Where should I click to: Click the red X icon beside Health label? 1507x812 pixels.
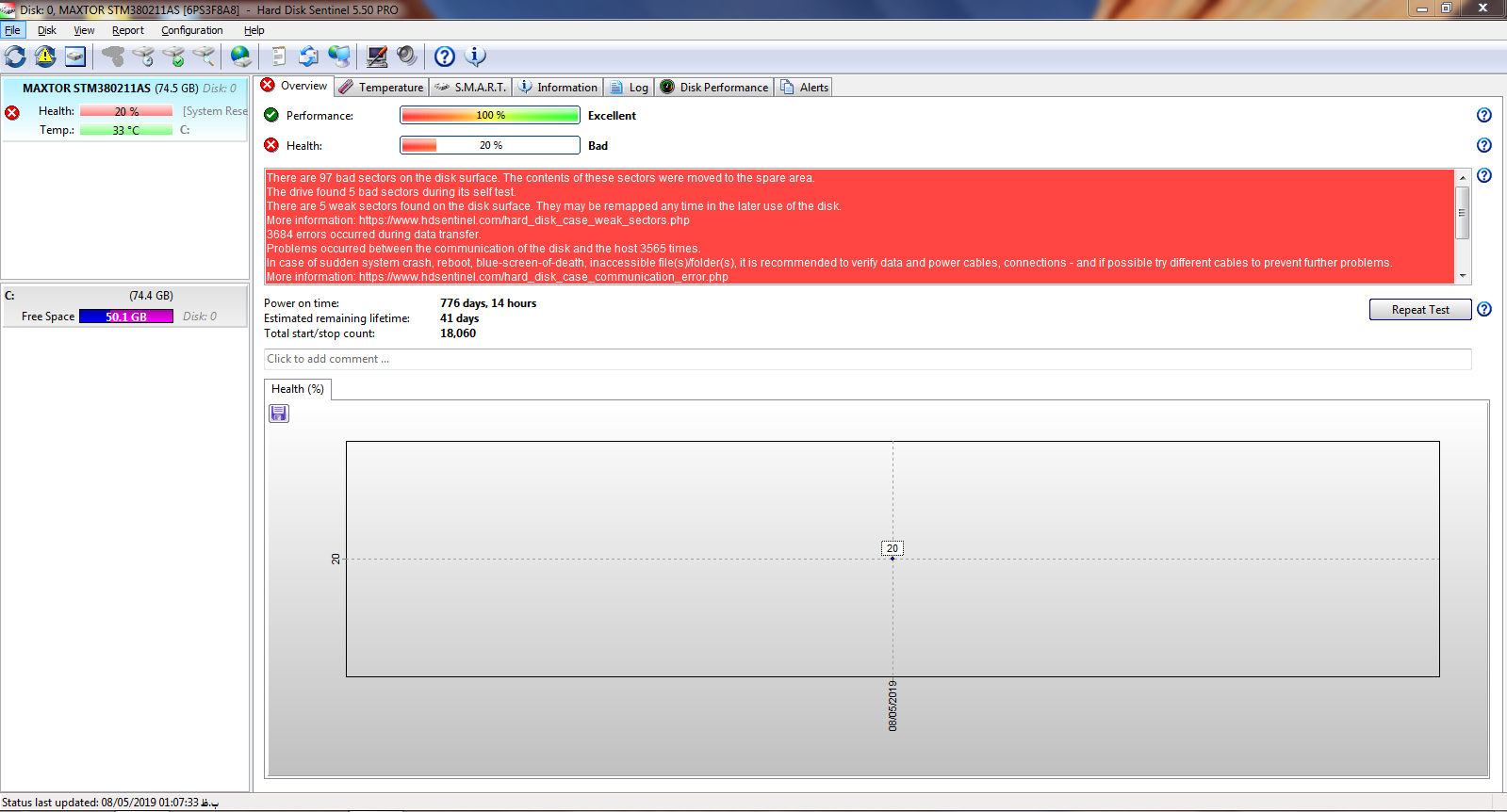click(271, 145)
